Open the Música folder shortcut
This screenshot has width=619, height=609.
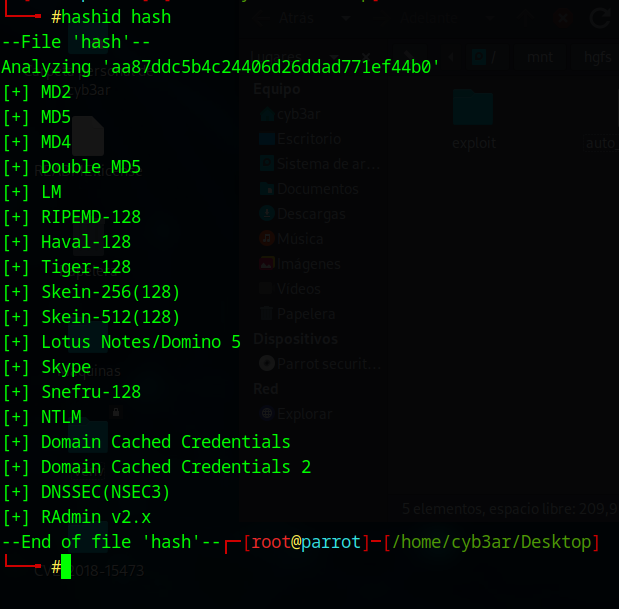pyautogui.click(x=300, y=239)
